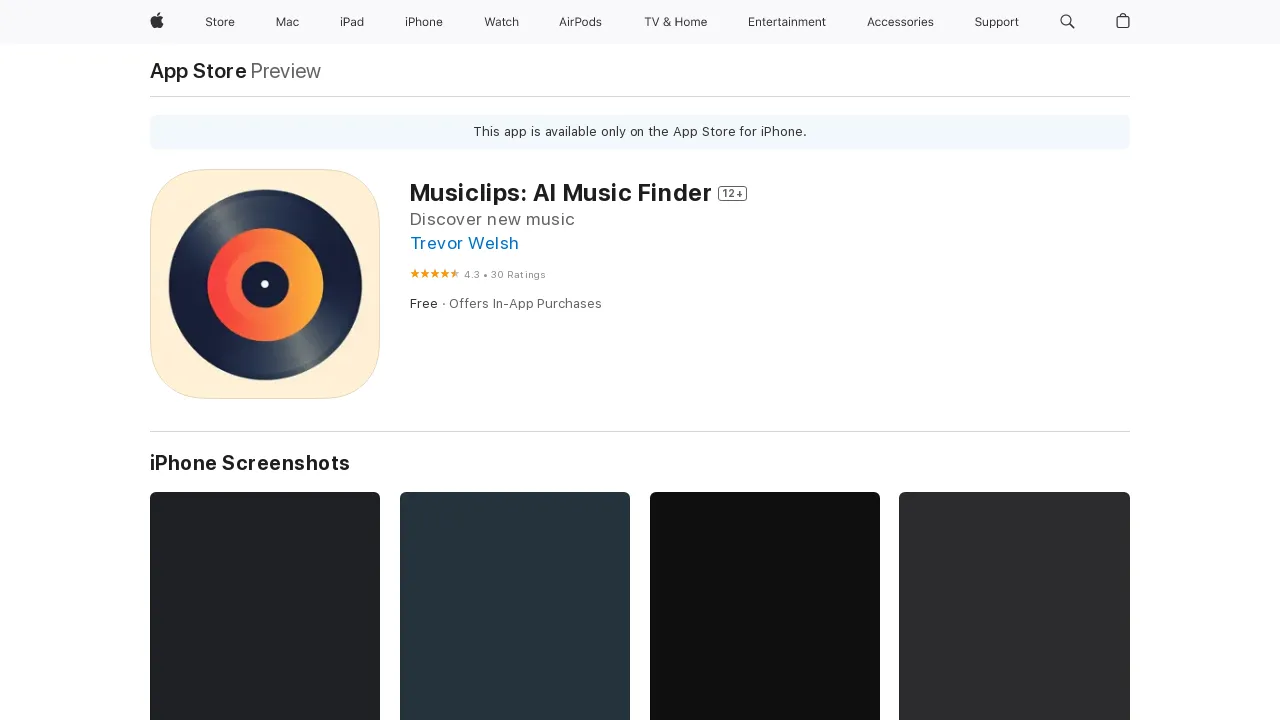The height and width of the screenshot is (720, 1280).
Task: Click the 'iPhone Screenshots' heading
Action: pos(250,463)
